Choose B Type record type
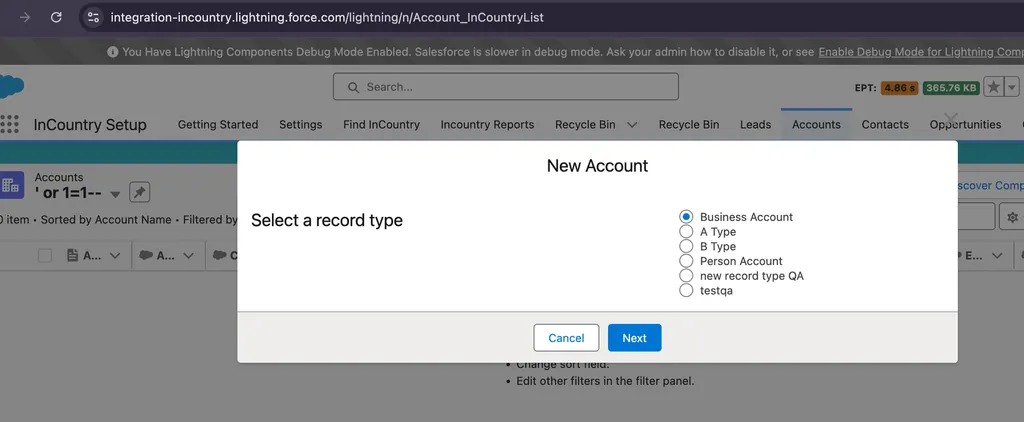This screenshot has height=422, width=1024. 686,246
